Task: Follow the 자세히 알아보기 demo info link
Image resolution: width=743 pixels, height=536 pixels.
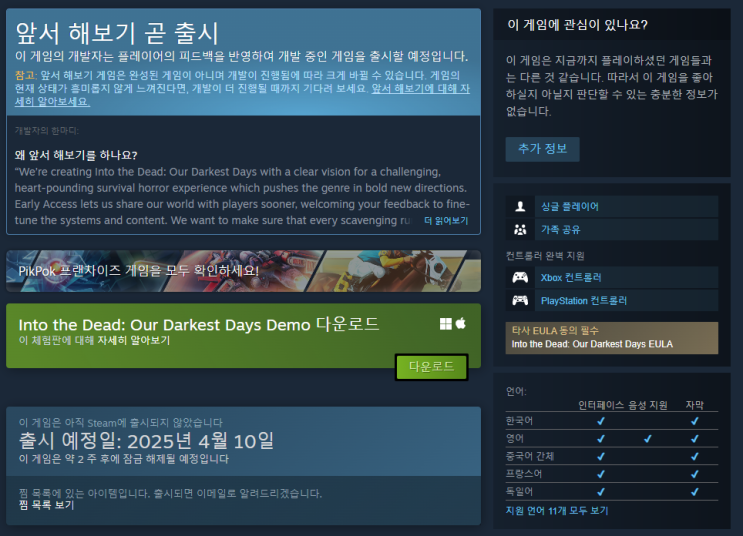Action: click(x=134, y=340)
